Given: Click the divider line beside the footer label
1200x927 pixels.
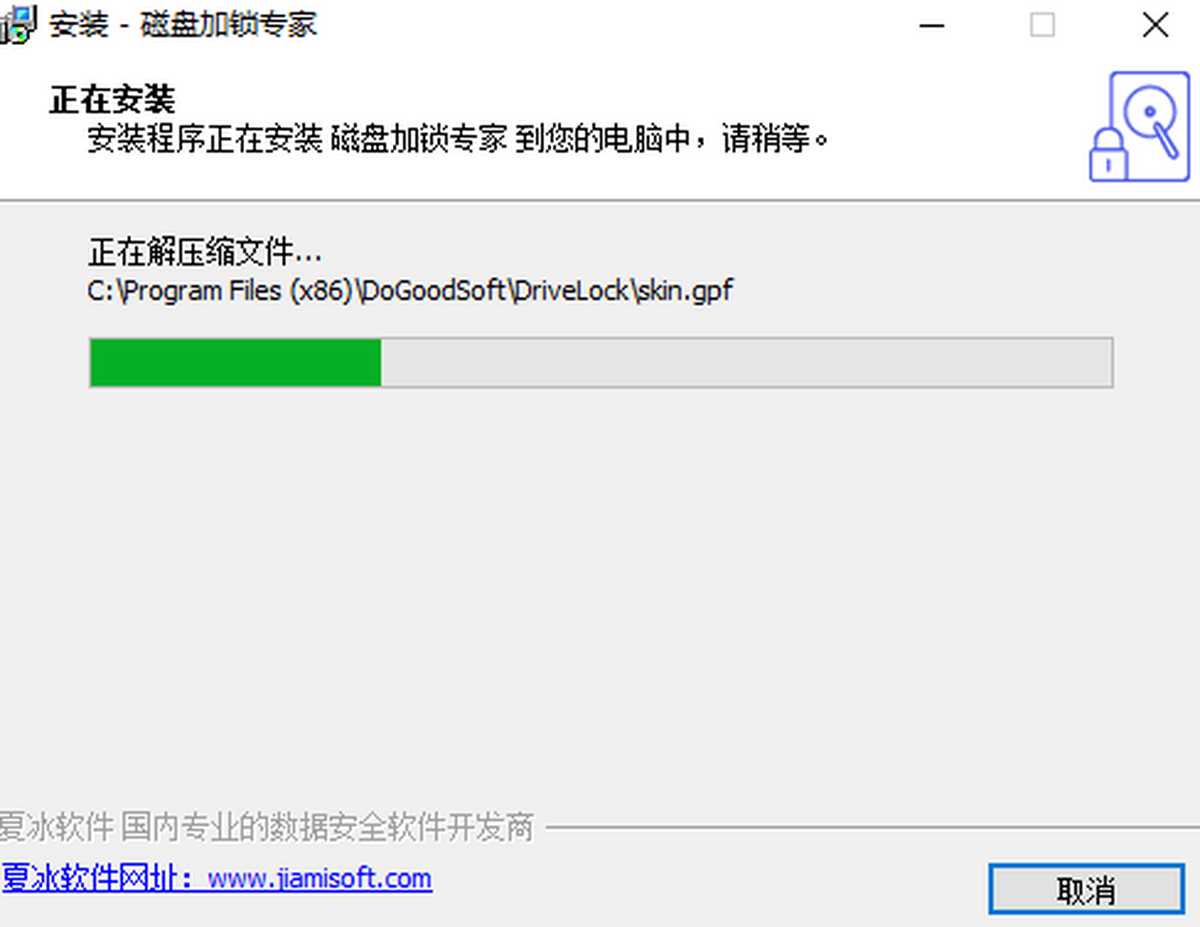Looking at the screenshot, I should click(x=872, y=828).
